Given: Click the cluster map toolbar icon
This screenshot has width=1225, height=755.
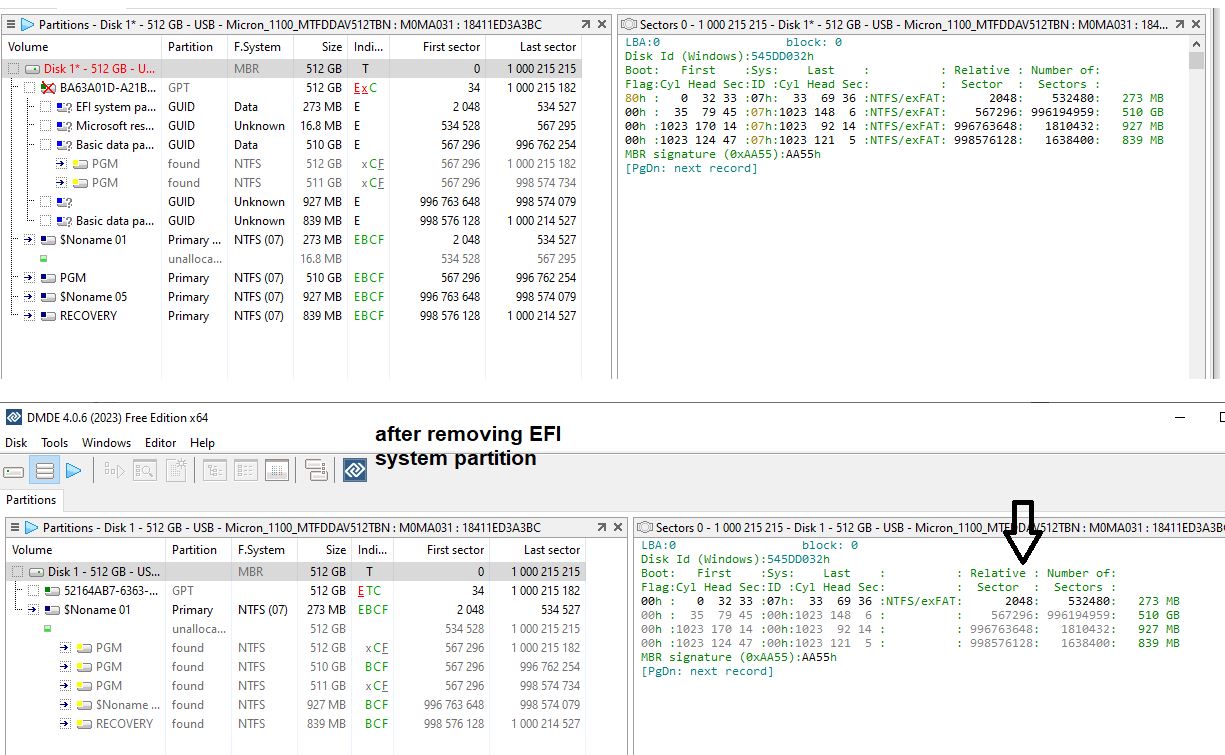Looking at the screenshot, I should [x=277, y=470].
